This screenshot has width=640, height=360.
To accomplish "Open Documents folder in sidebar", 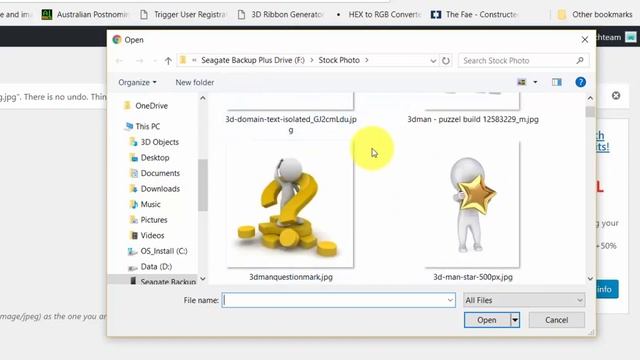I will 155,173.
